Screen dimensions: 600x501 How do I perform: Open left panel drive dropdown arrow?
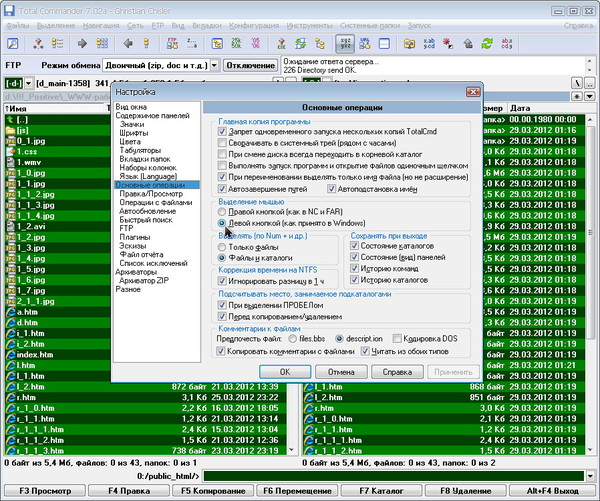click(28, 83)
